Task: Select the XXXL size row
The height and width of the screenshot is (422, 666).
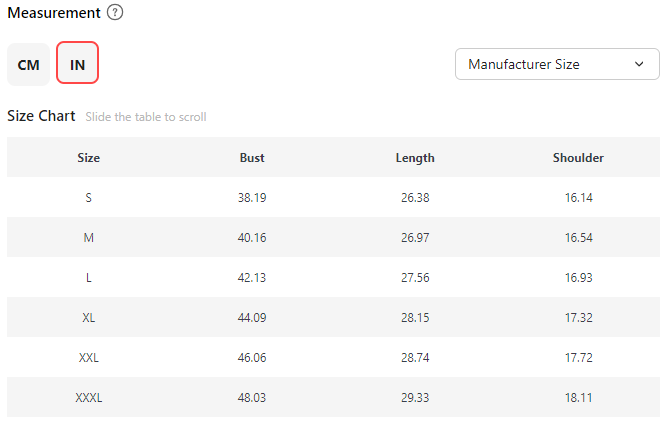Action: 89,397
